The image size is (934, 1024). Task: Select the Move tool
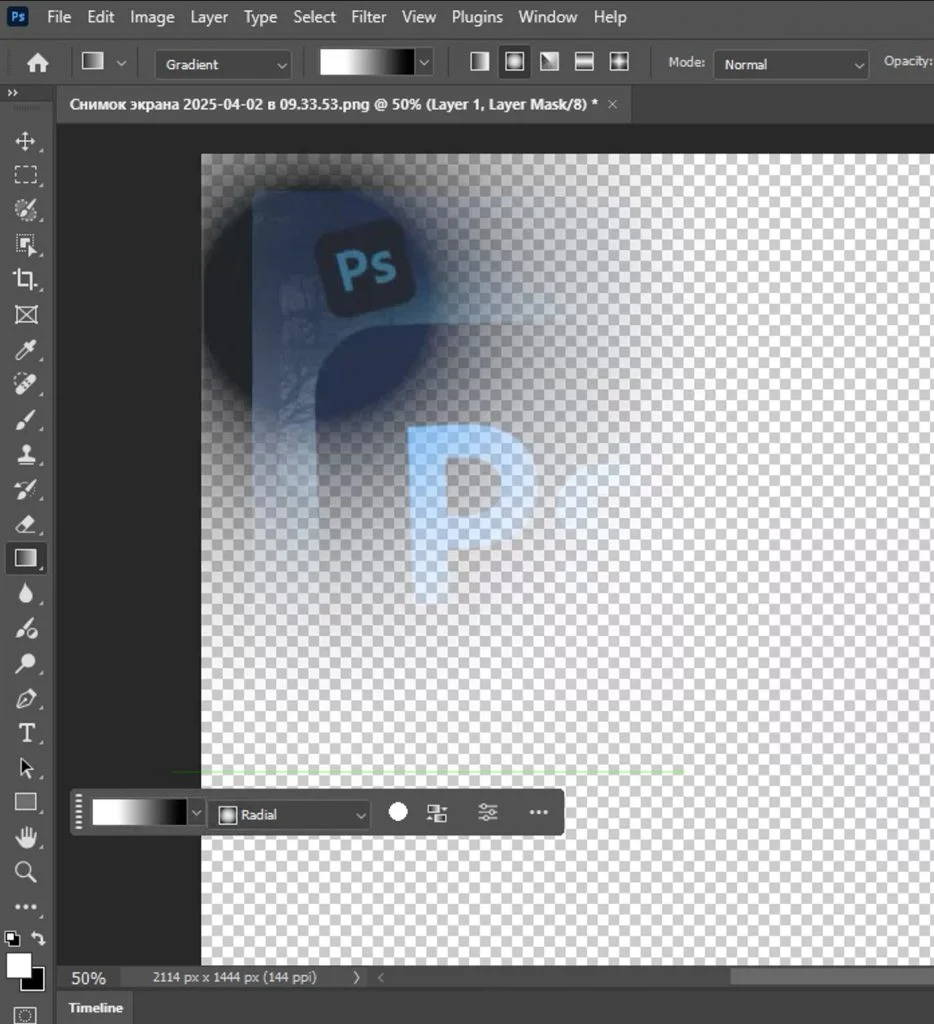pyautogui.click(x=27, y=140)
